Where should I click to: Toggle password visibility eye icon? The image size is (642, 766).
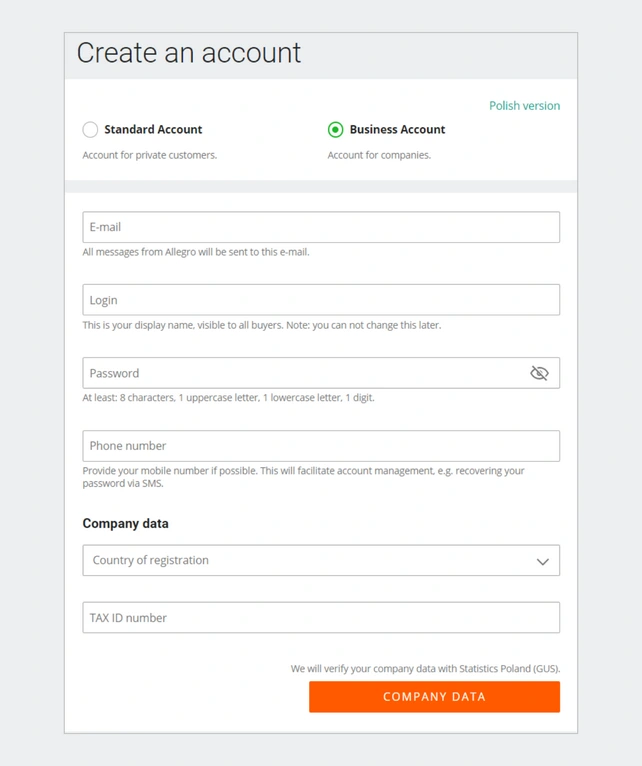pos(539,373)
